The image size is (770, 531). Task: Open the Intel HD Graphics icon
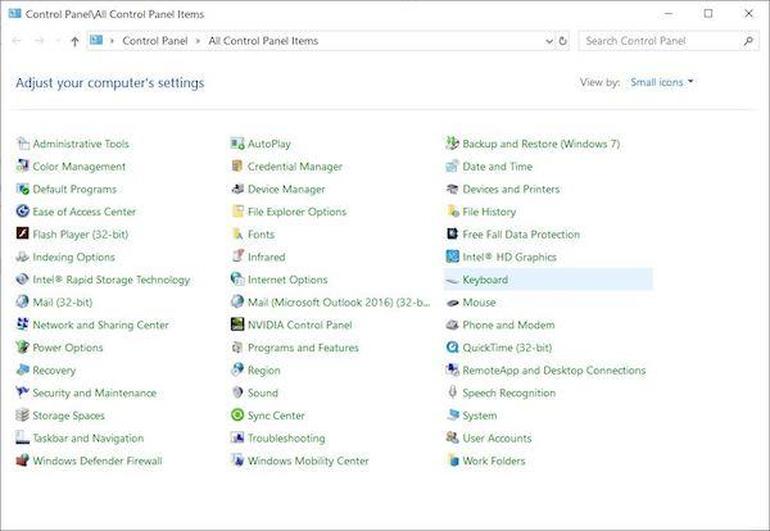pyautogui.click(x=452, y=256)
